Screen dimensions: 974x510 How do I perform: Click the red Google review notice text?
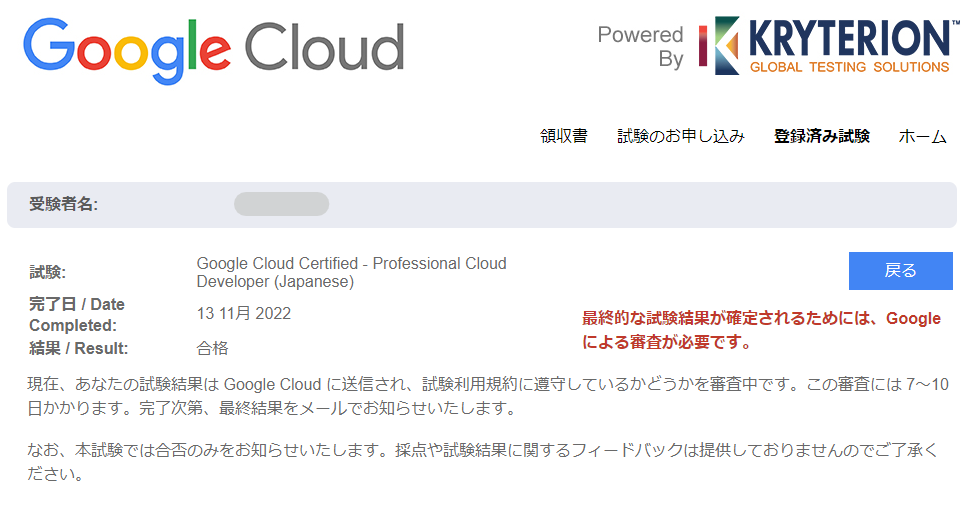(762, 330)
